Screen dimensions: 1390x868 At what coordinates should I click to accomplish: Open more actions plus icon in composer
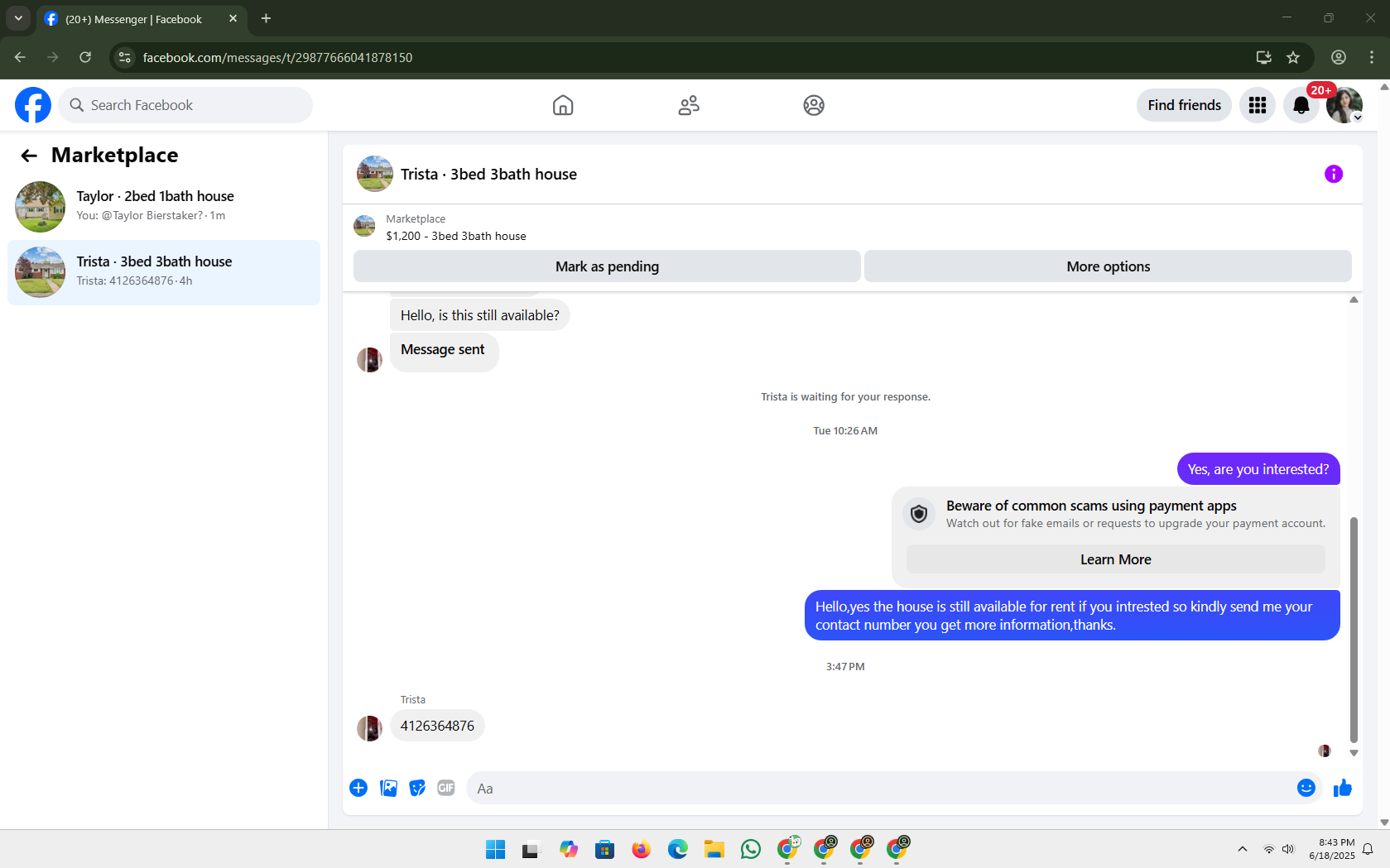tap(358, 788)
